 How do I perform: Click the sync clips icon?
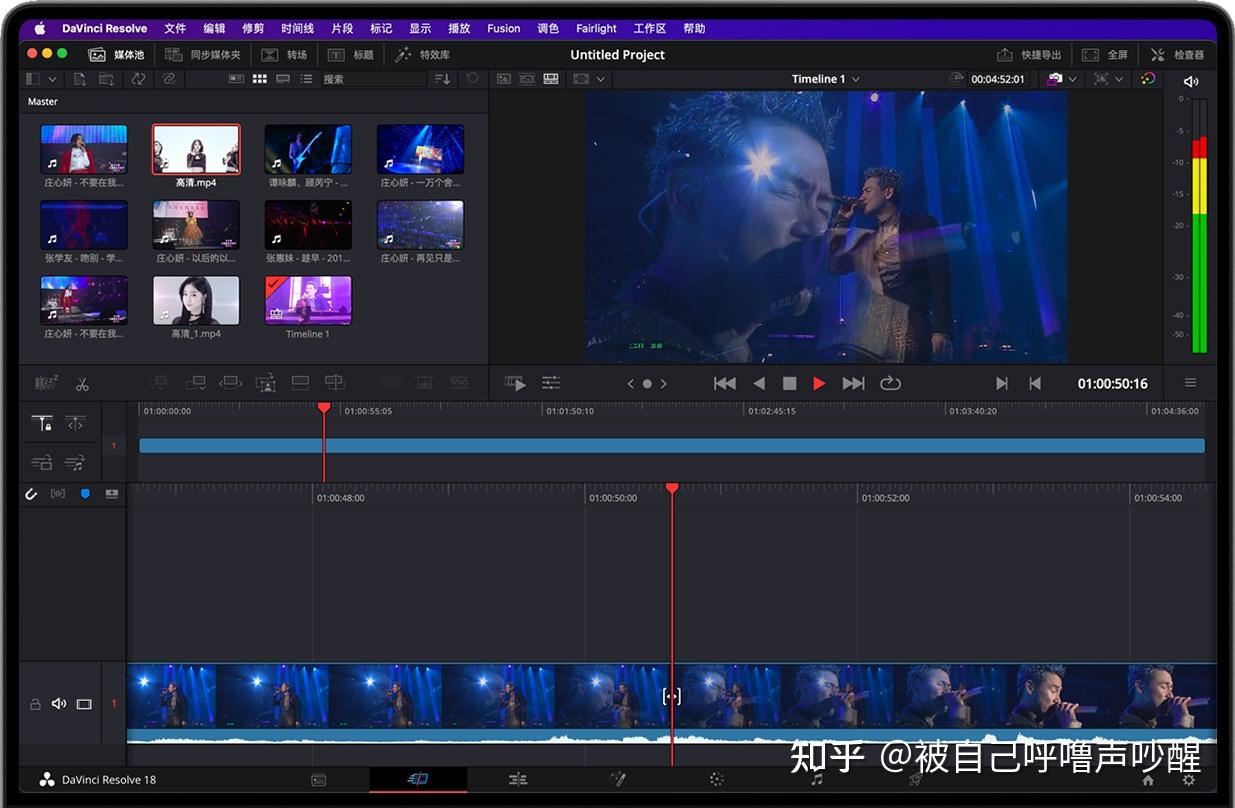[x=138, y=79]
